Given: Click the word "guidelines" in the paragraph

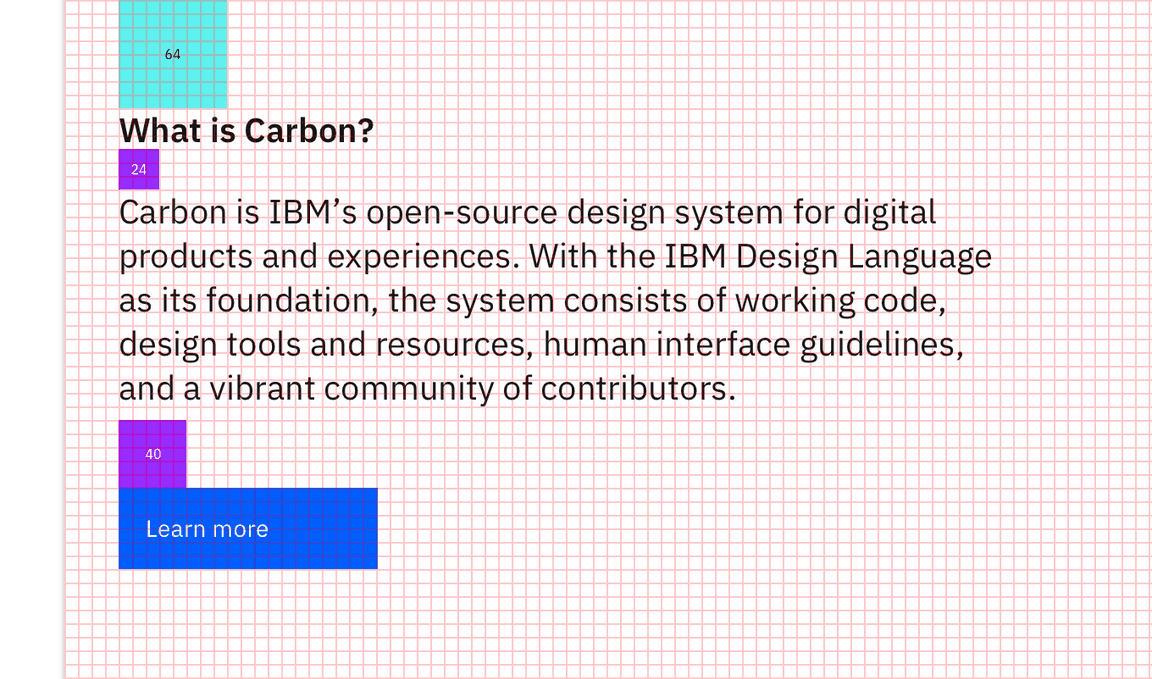Looking at the screenshot, I should [x=879, y=345].
